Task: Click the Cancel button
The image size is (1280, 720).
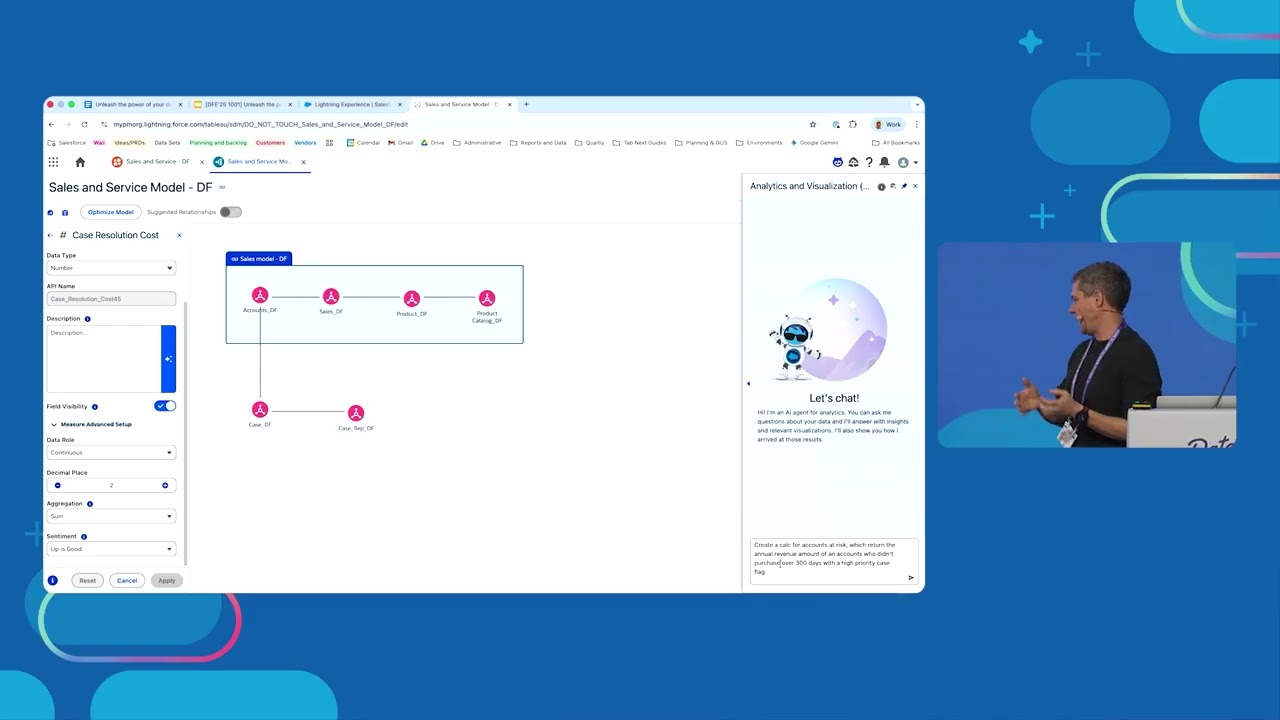Action: [127, 580]
